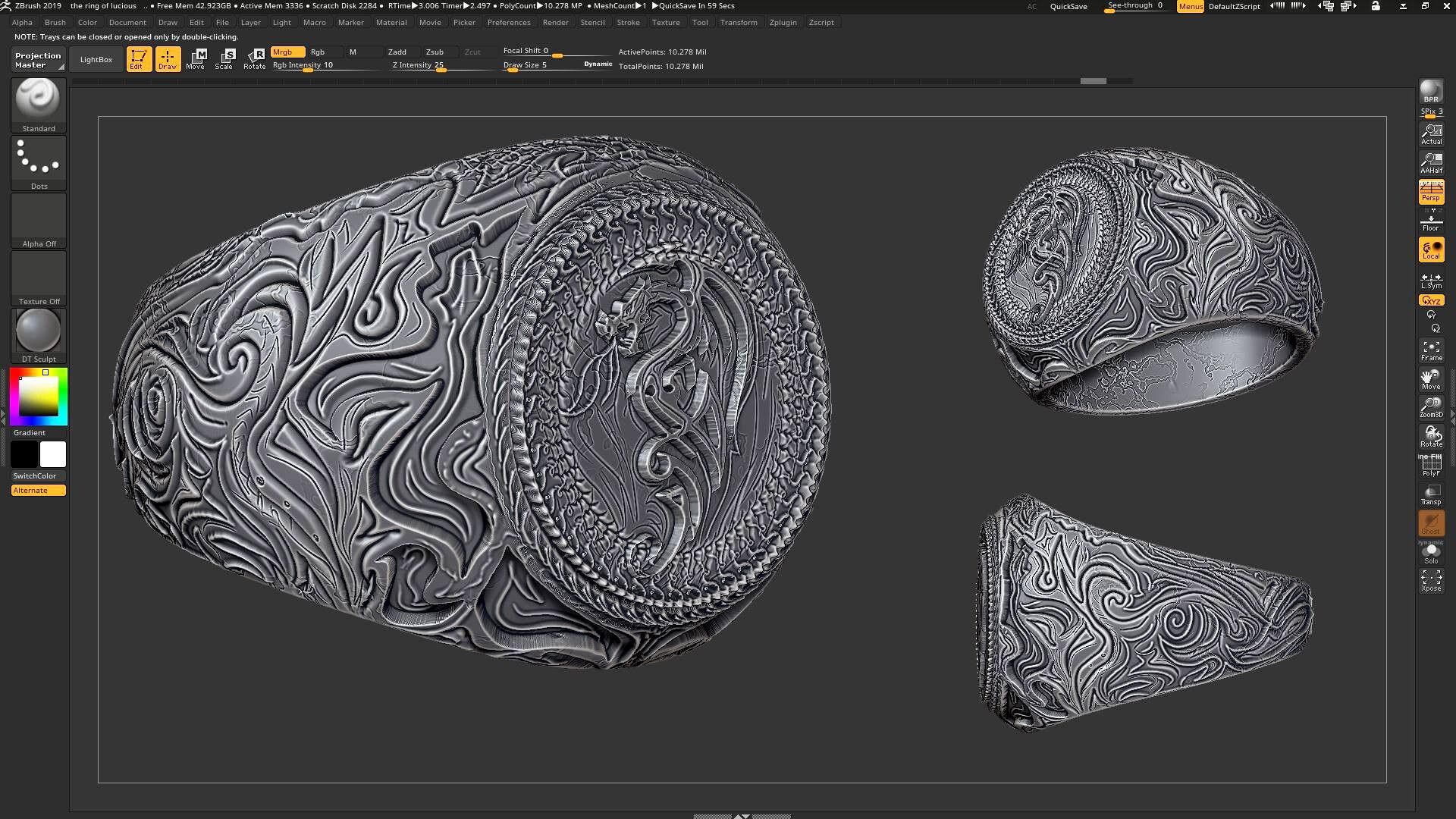The height and width of the screenshot is (819, 1456).
Task: Open the Standard brush picker
Action: pos(39,105)
